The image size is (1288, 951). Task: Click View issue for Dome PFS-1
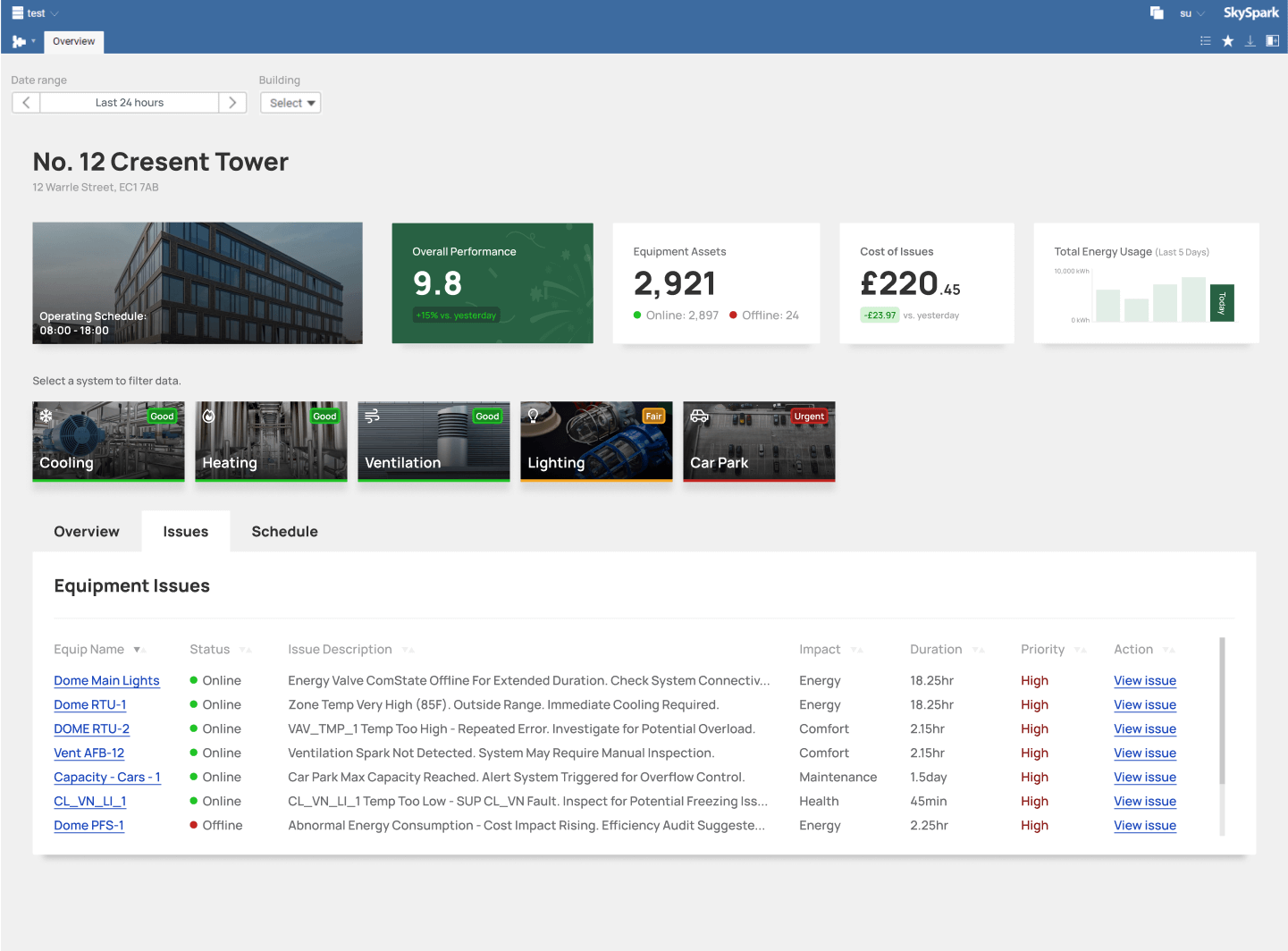point(1144,825)
